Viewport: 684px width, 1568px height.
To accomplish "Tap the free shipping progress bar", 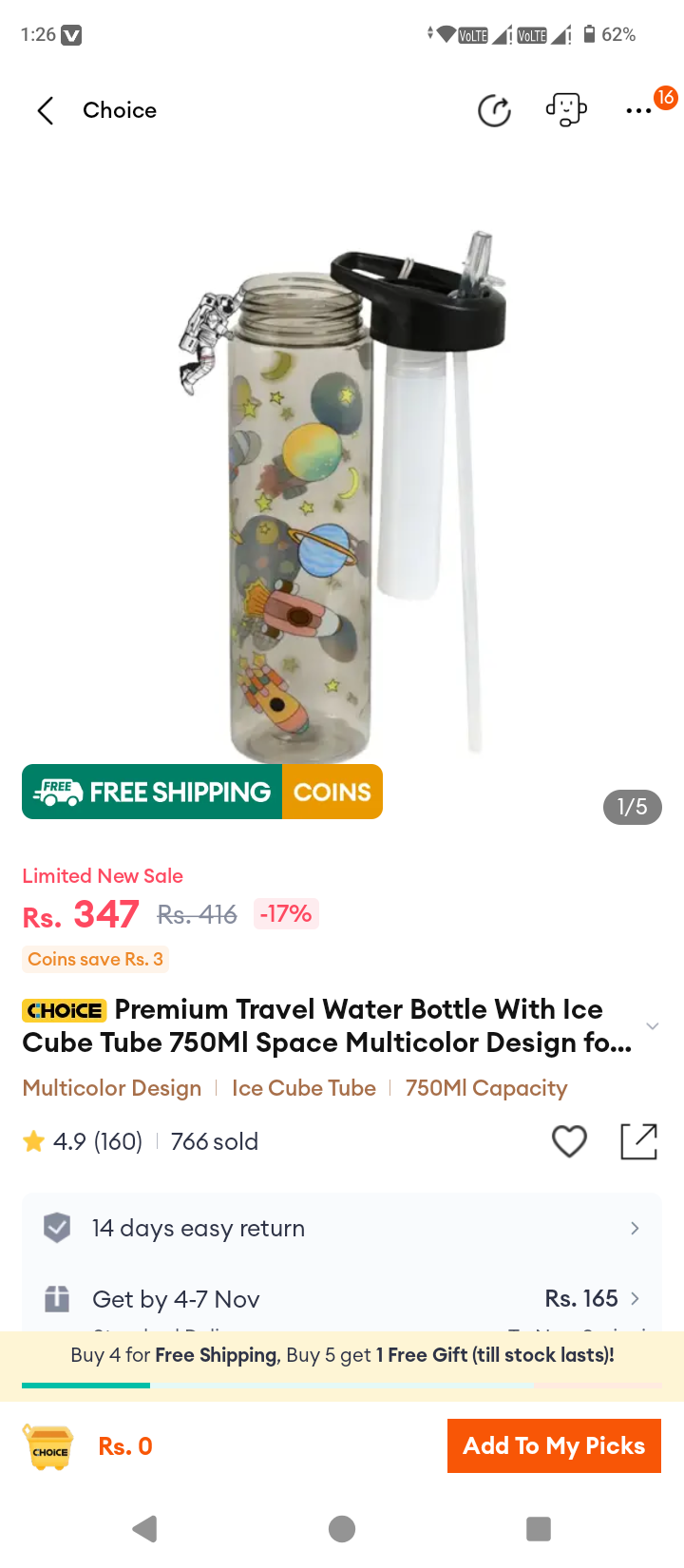I will tap(342, 1386).
